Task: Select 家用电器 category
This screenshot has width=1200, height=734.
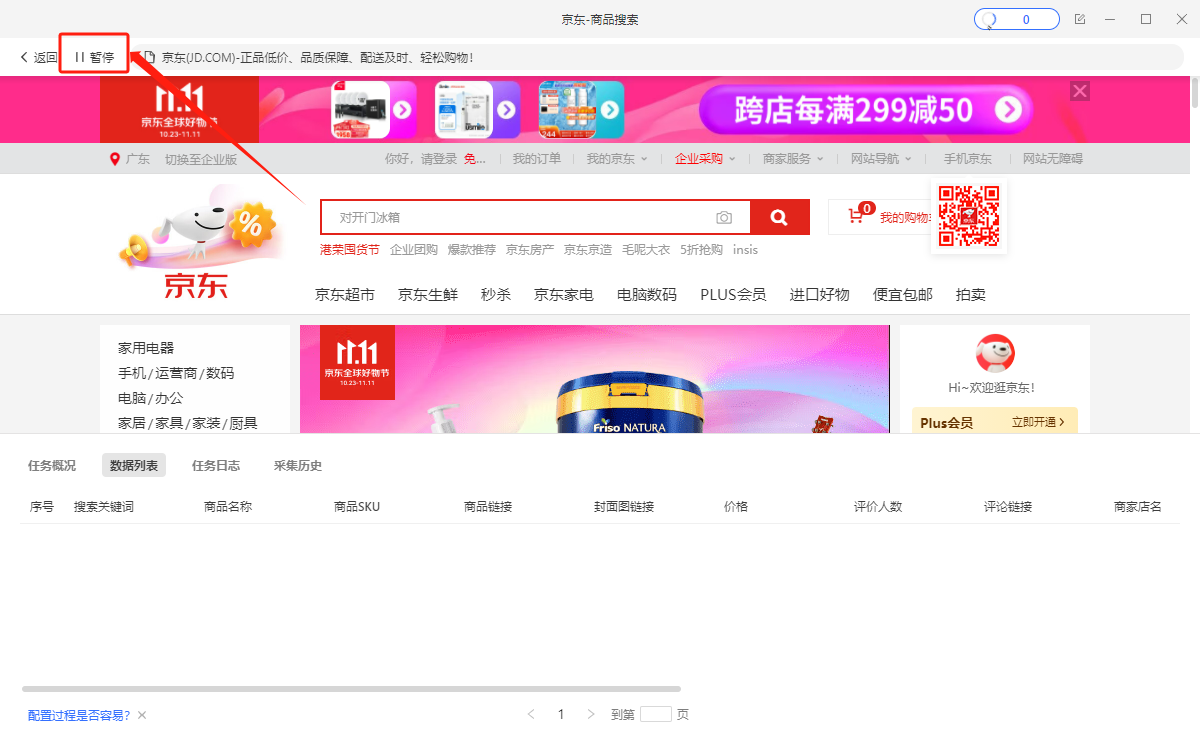Action: (x=146, y=348)
